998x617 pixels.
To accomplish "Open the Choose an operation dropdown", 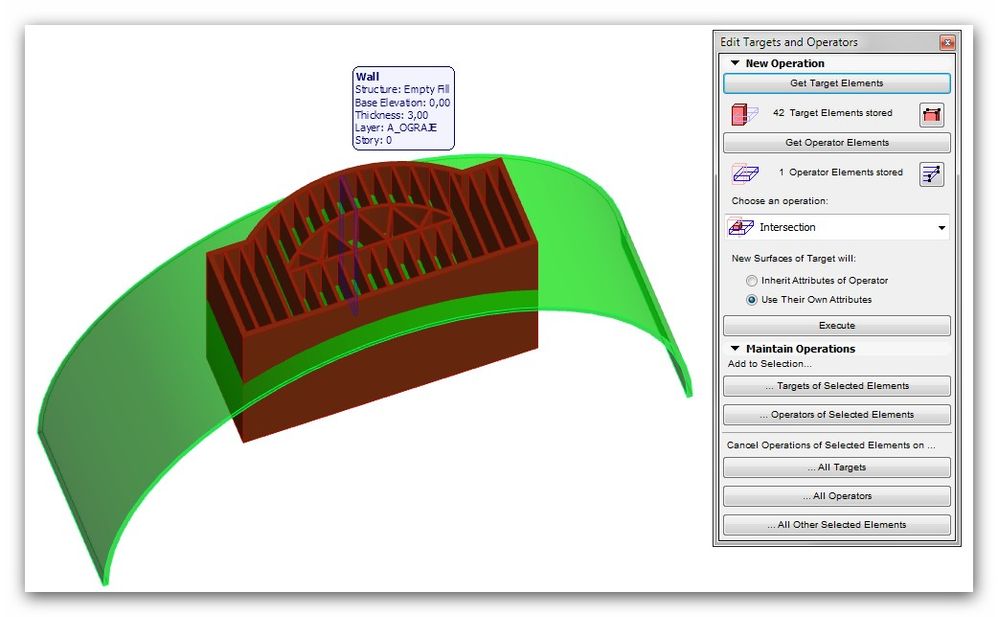I will 941,227.
